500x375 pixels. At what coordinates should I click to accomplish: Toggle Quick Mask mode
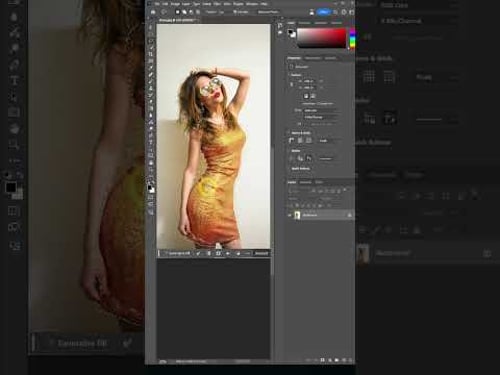click(x=151, y=198)
